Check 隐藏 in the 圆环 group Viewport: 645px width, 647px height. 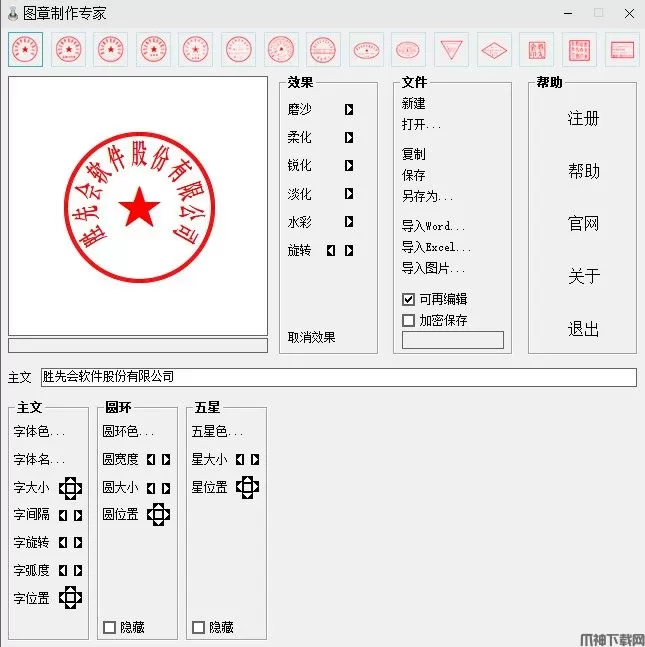[x=109, y=627]
